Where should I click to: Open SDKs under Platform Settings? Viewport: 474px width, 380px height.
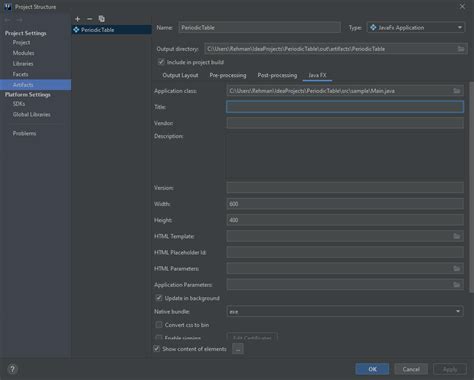19,104
